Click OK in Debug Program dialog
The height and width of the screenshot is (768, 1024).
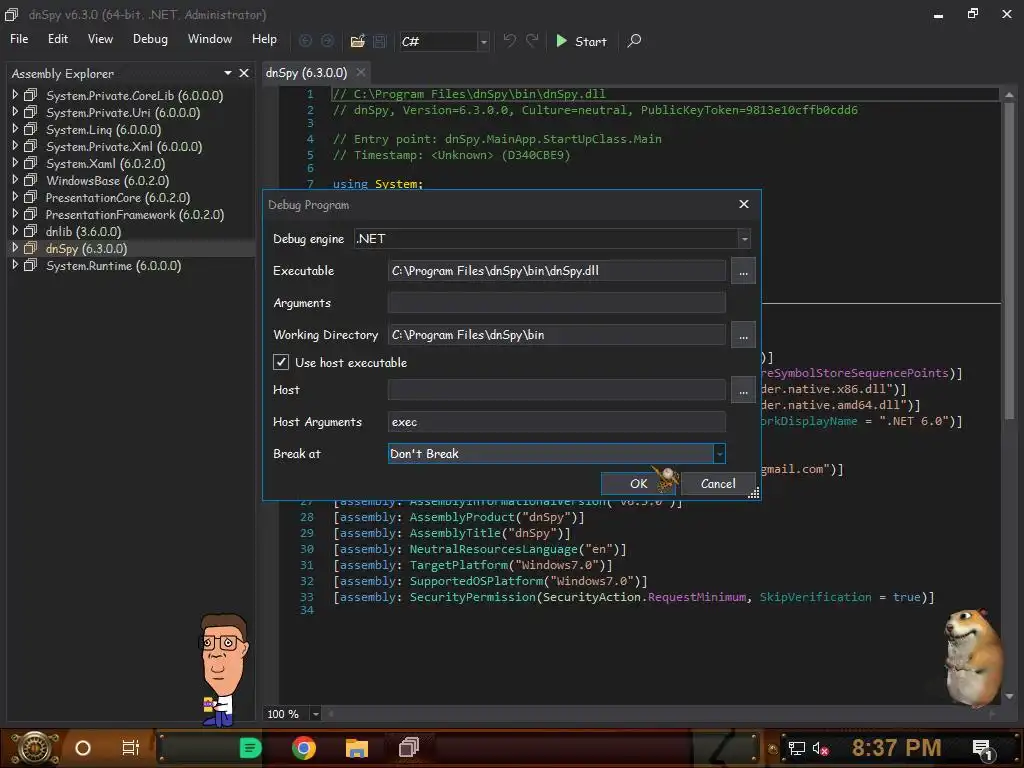[638, 483]
